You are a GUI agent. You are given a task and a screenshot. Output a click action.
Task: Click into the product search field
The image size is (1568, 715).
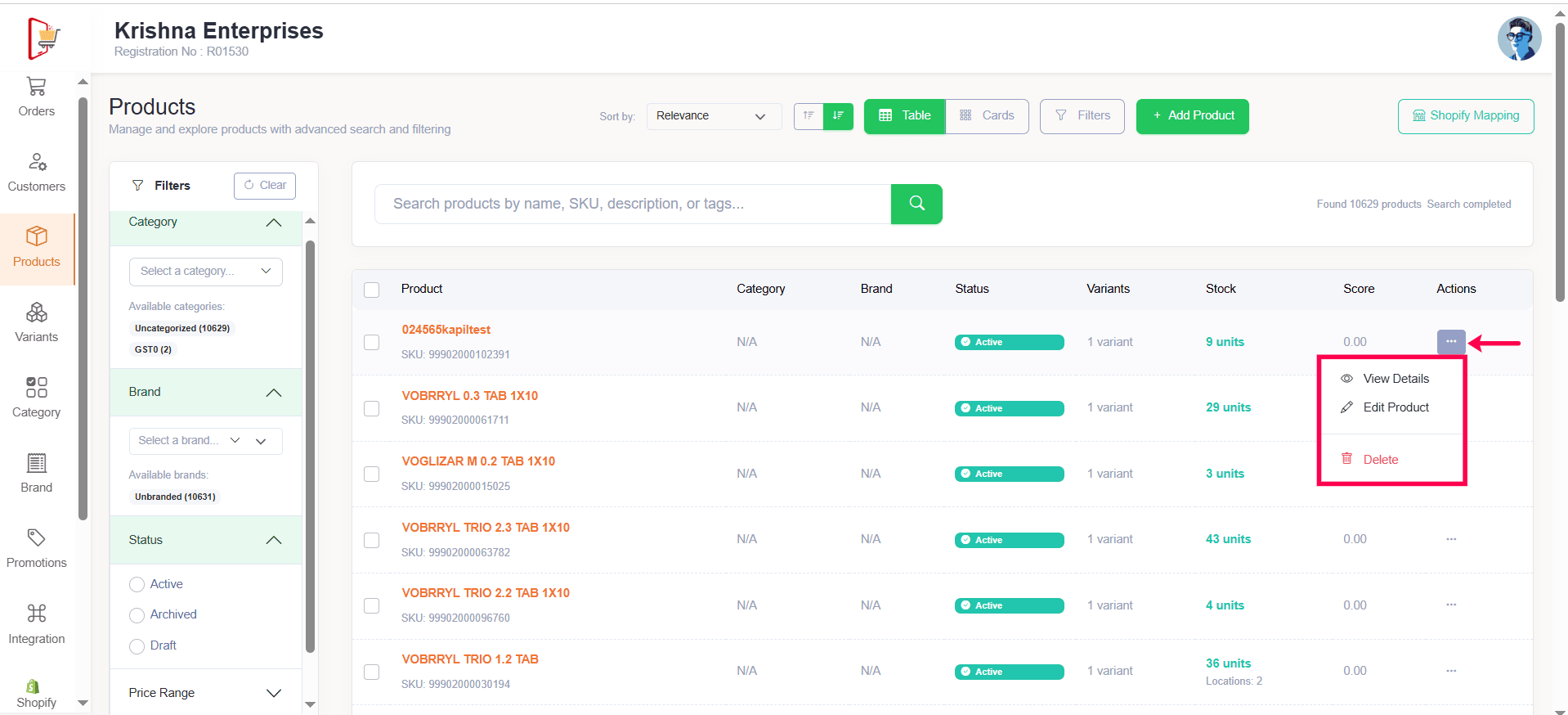(x=632, y=204)
